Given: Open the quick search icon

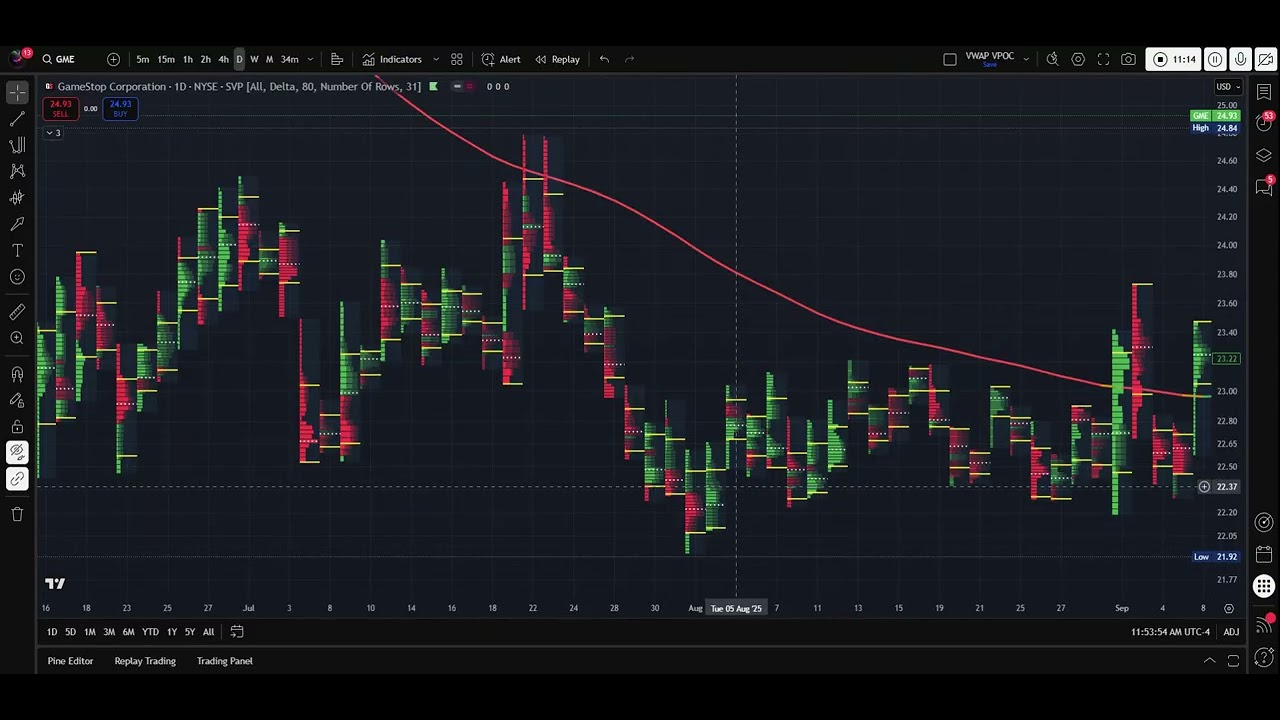Looking at the screenshot, I should [x=1052, y=59].
